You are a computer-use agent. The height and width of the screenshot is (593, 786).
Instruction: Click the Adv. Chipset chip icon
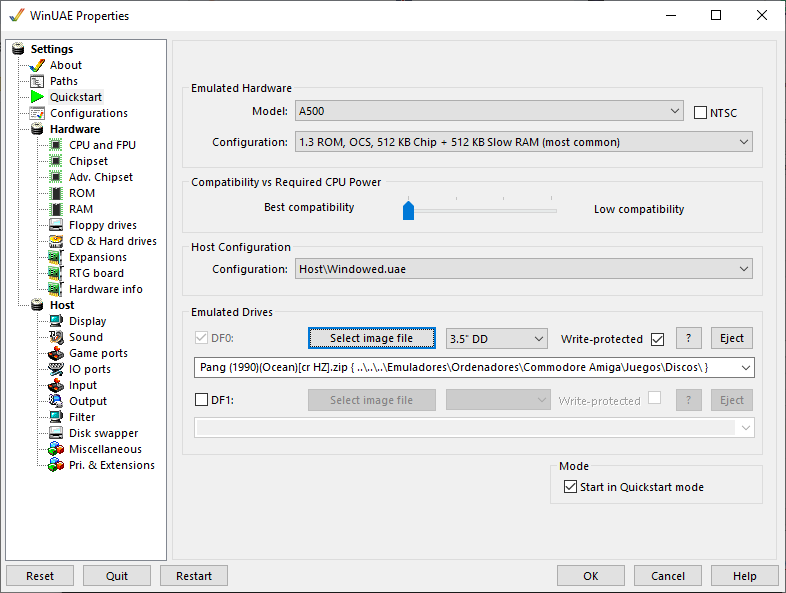pyautogui.click(x=56, y=177)
